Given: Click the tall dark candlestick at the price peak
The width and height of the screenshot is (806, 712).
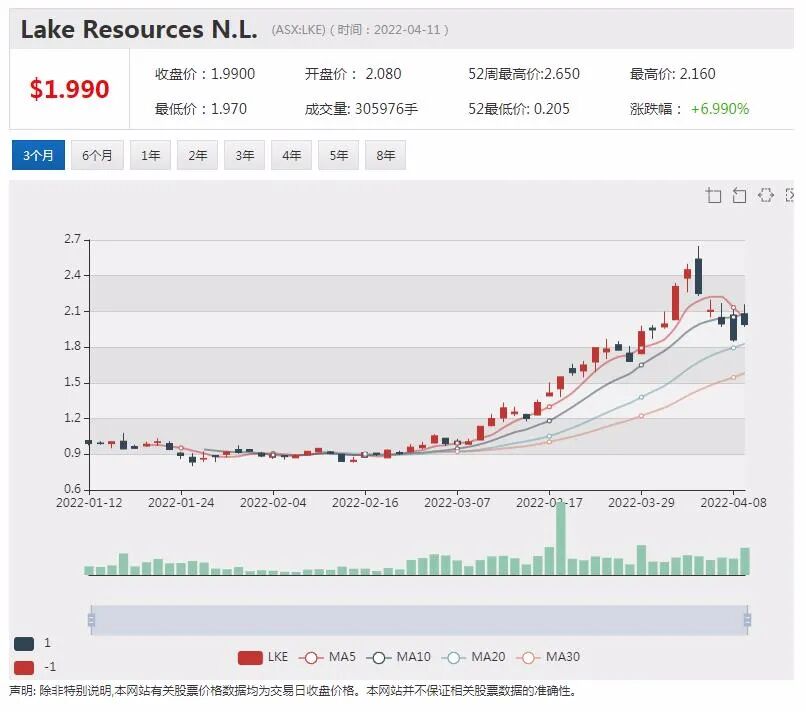Looking at the screenshot, I should tap(698, 277).
